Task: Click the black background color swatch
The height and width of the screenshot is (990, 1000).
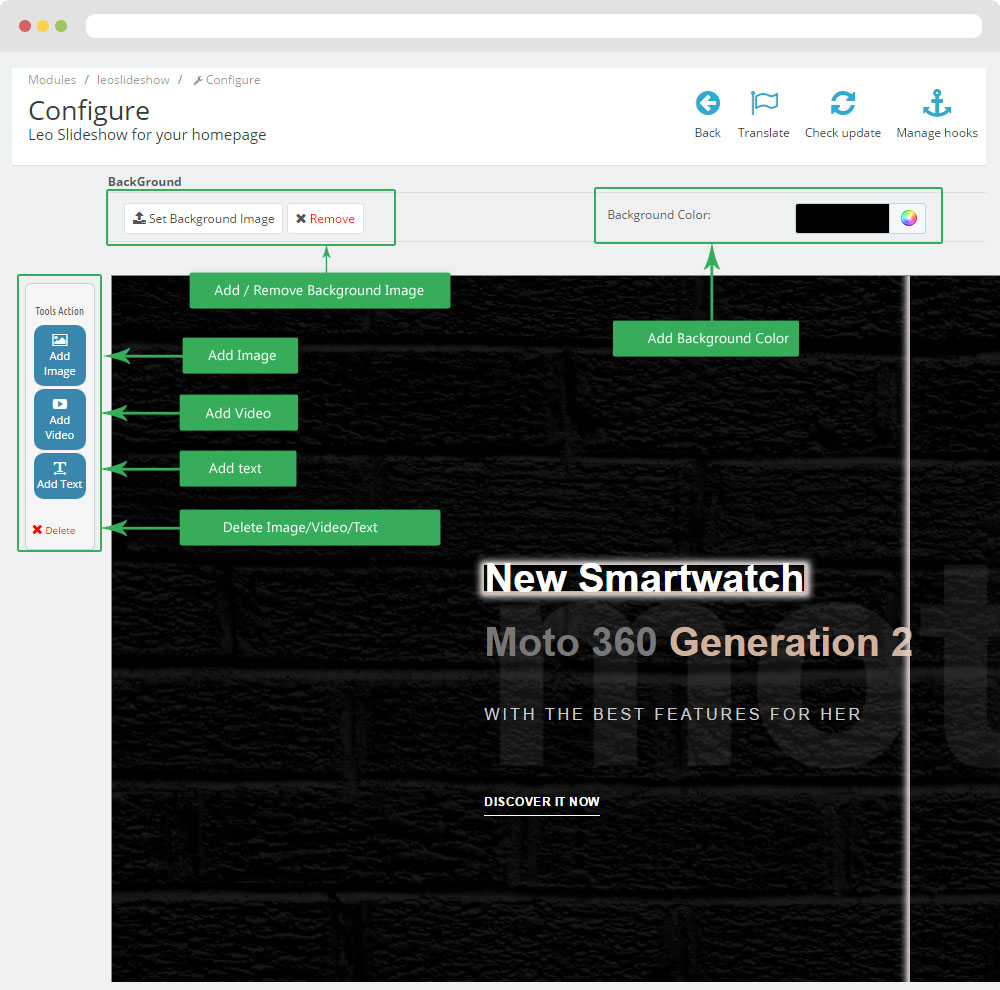Action: (x=842, y=218)
